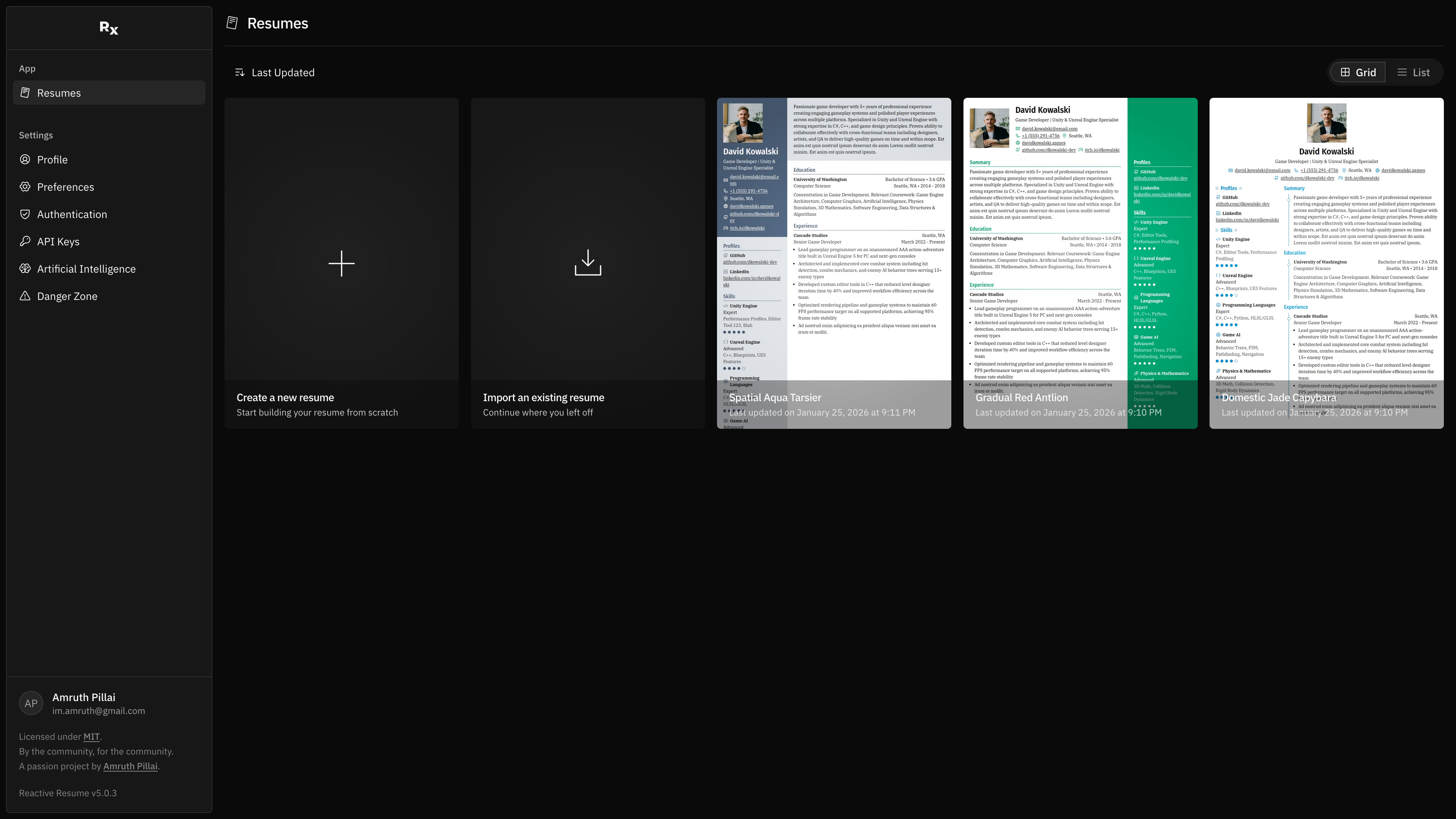Click the Danger Zone warning icon
This screenshot has height=819, width=1456.
click(x=25, y=296)
